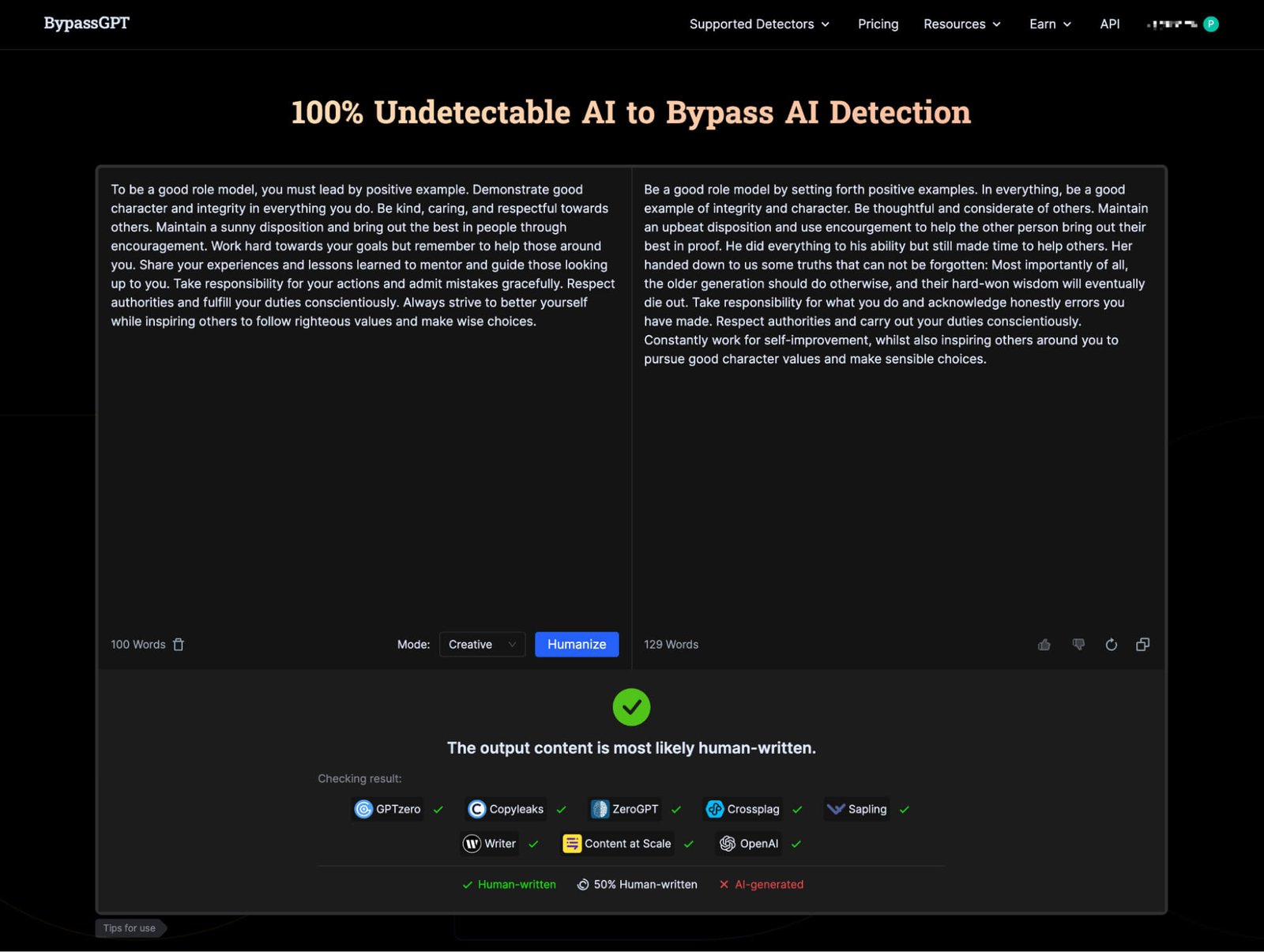Expand the Resources menu
The width and height of the screenshot is (1264, 952).
[x=961, y=24]
